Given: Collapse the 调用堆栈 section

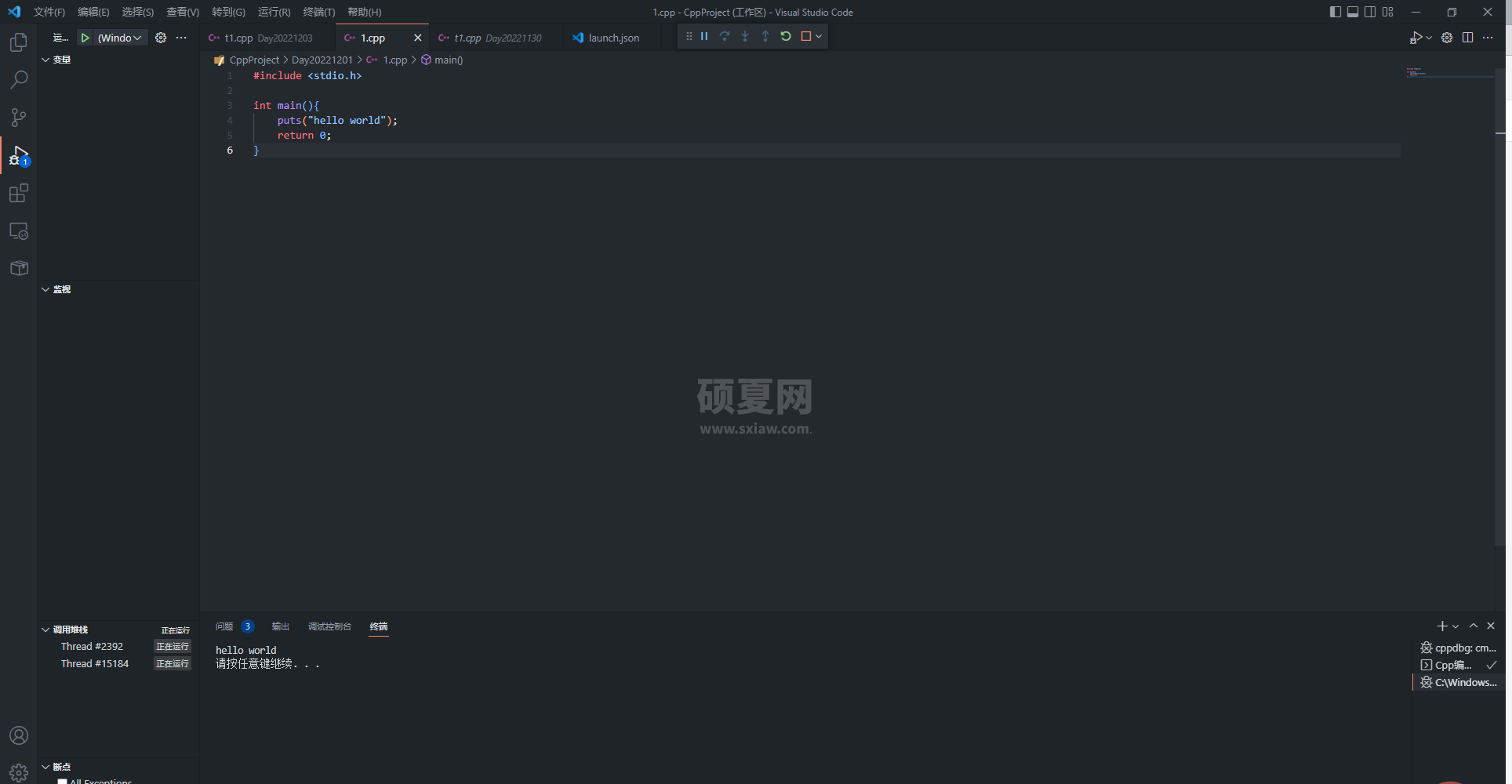Looking at the screenshot, I should [45, 630].
